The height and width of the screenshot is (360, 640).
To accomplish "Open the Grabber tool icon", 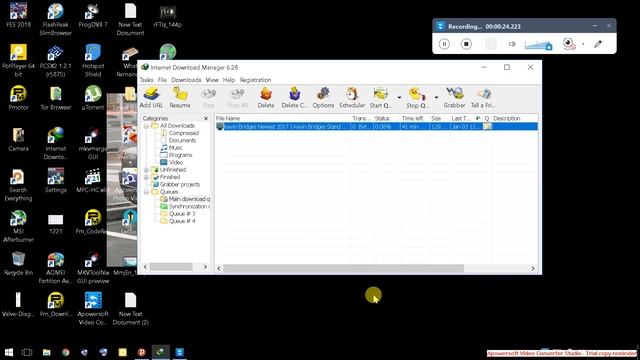I will 454,97.
